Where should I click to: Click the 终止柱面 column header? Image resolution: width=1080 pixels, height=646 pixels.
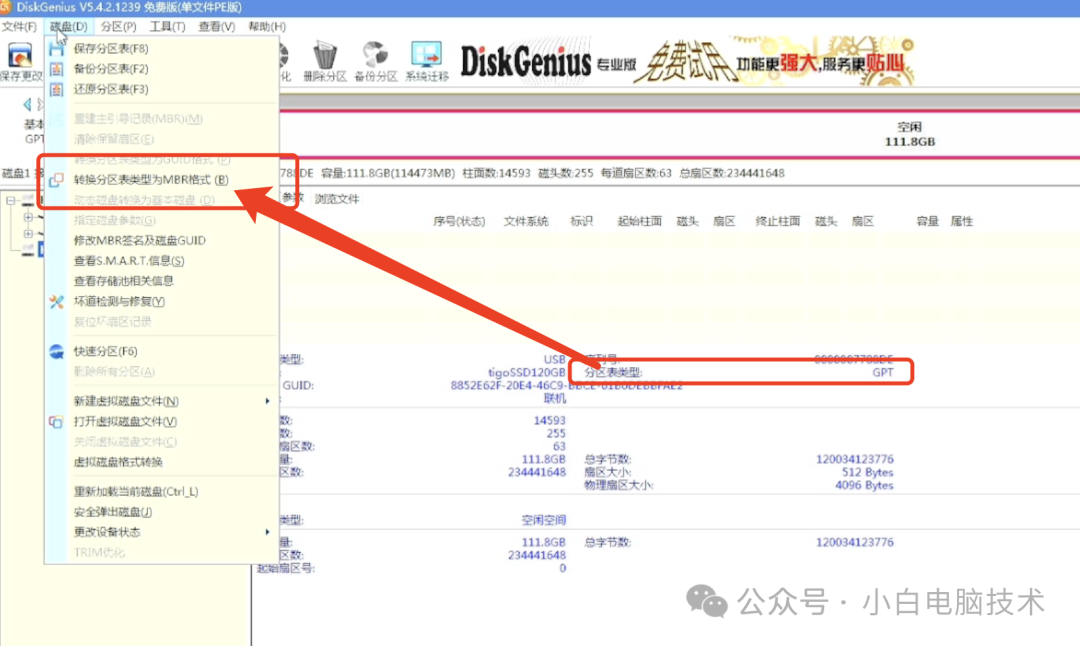click(x=778, y=221)
